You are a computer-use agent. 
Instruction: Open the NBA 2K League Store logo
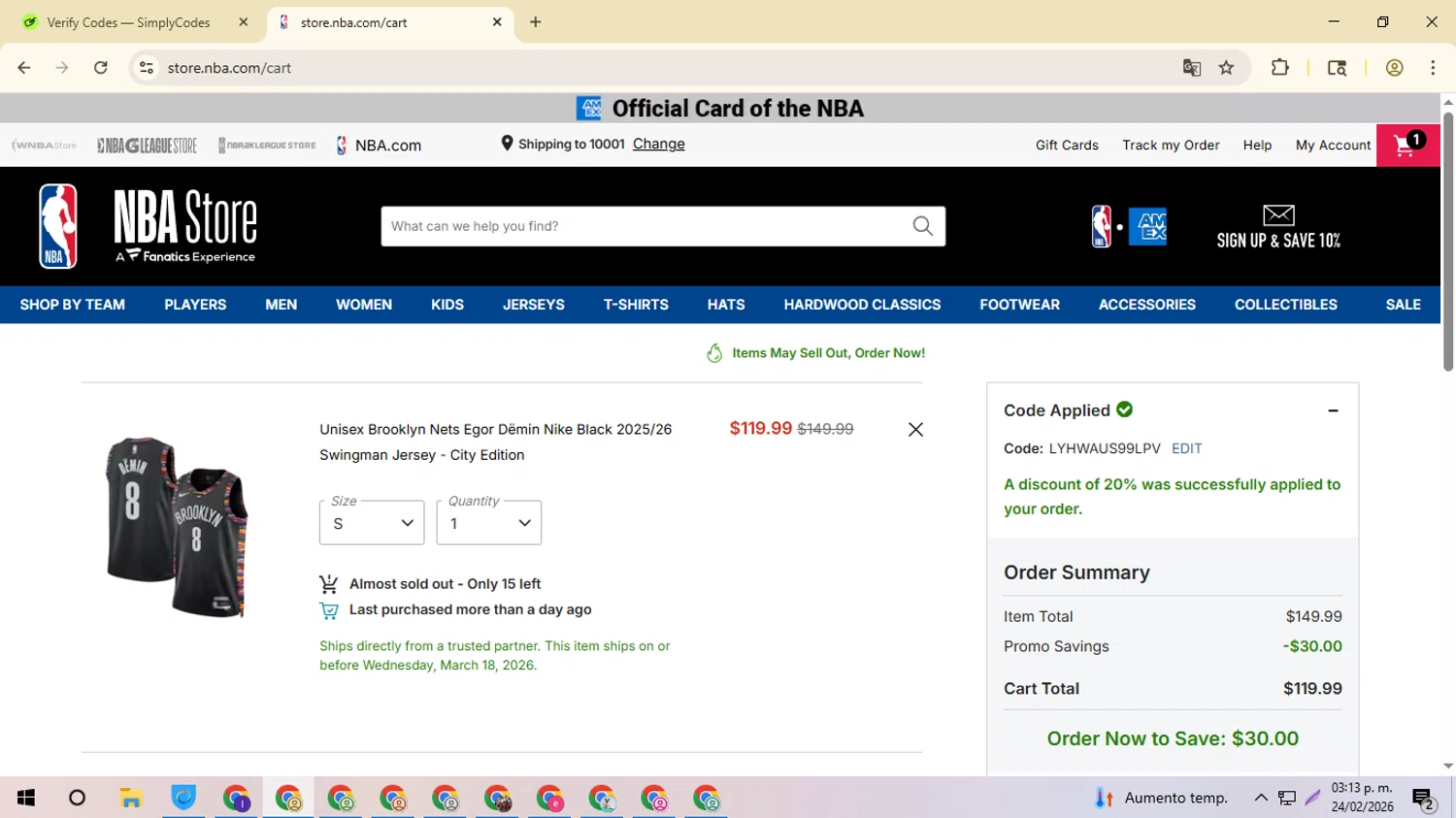[267, 146]
